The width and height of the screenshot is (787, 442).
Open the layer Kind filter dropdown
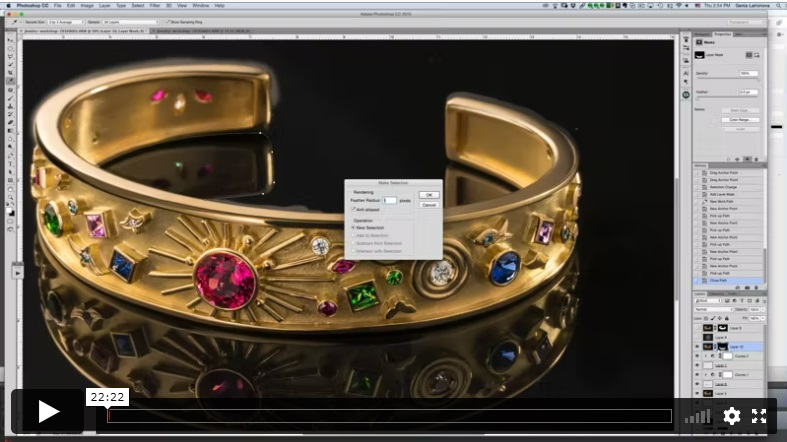[708, 301]
